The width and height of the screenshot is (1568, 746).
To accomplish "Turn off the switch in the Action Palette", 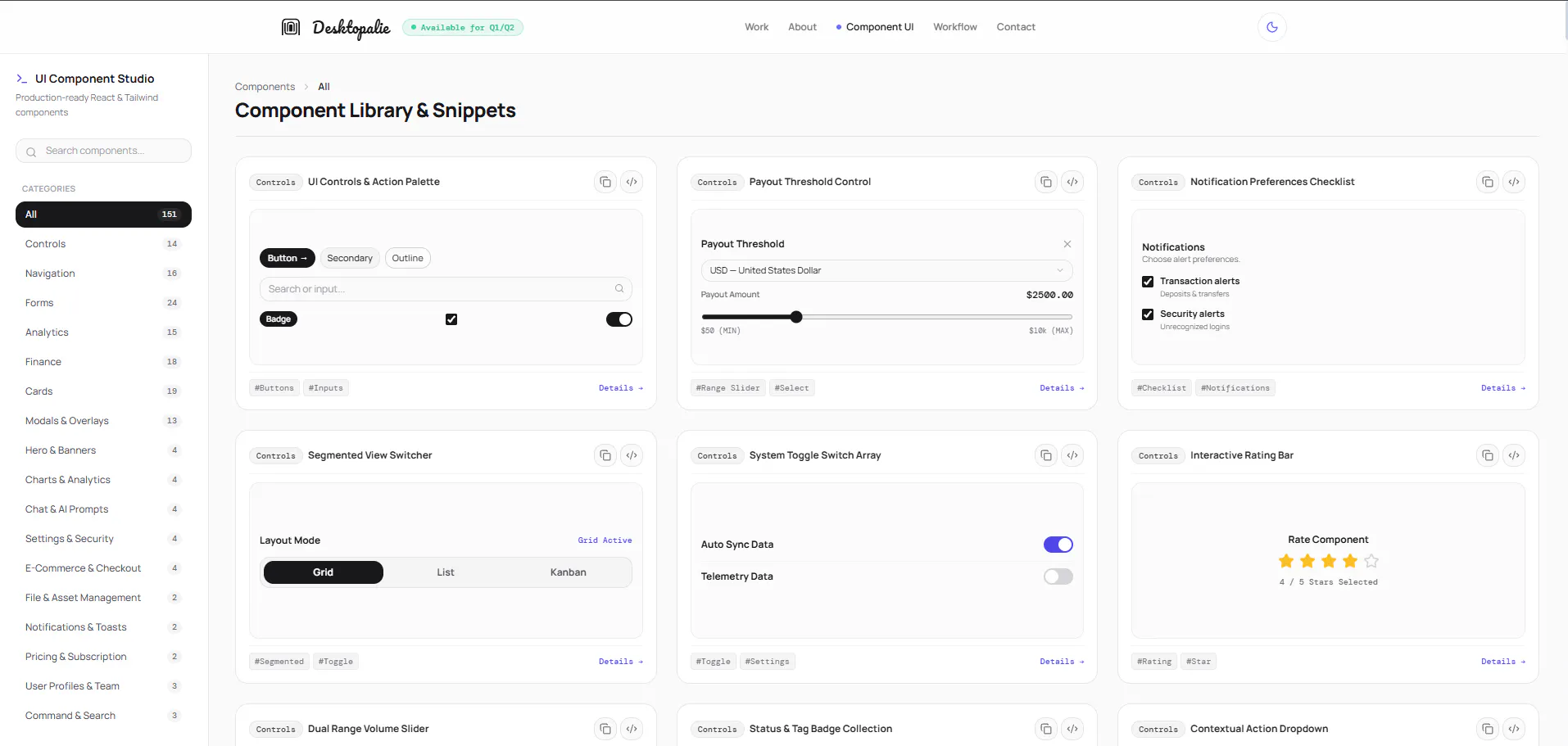I will [619, 319].
